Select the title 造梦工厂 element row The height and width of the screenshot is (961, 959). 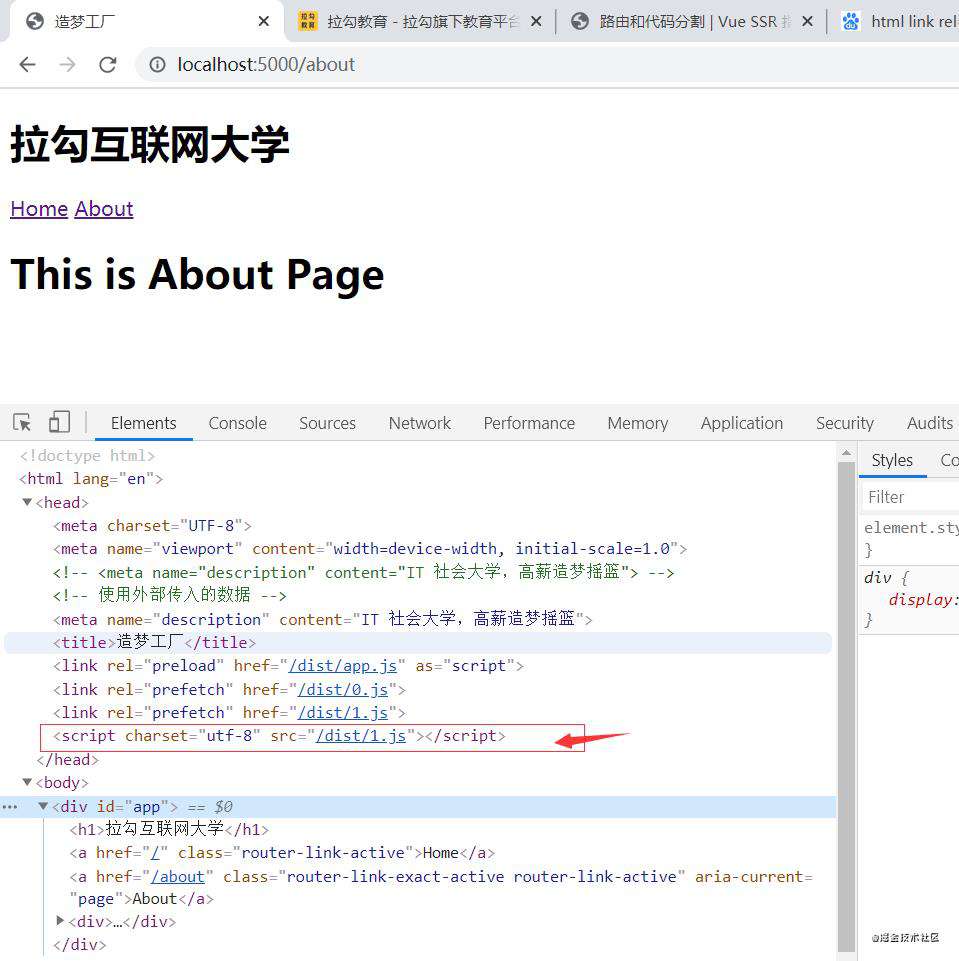418,642
